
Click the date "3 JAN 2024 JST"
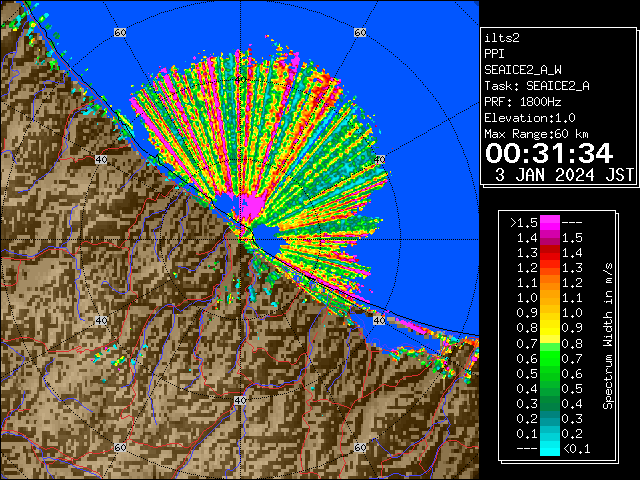[564, 175]
